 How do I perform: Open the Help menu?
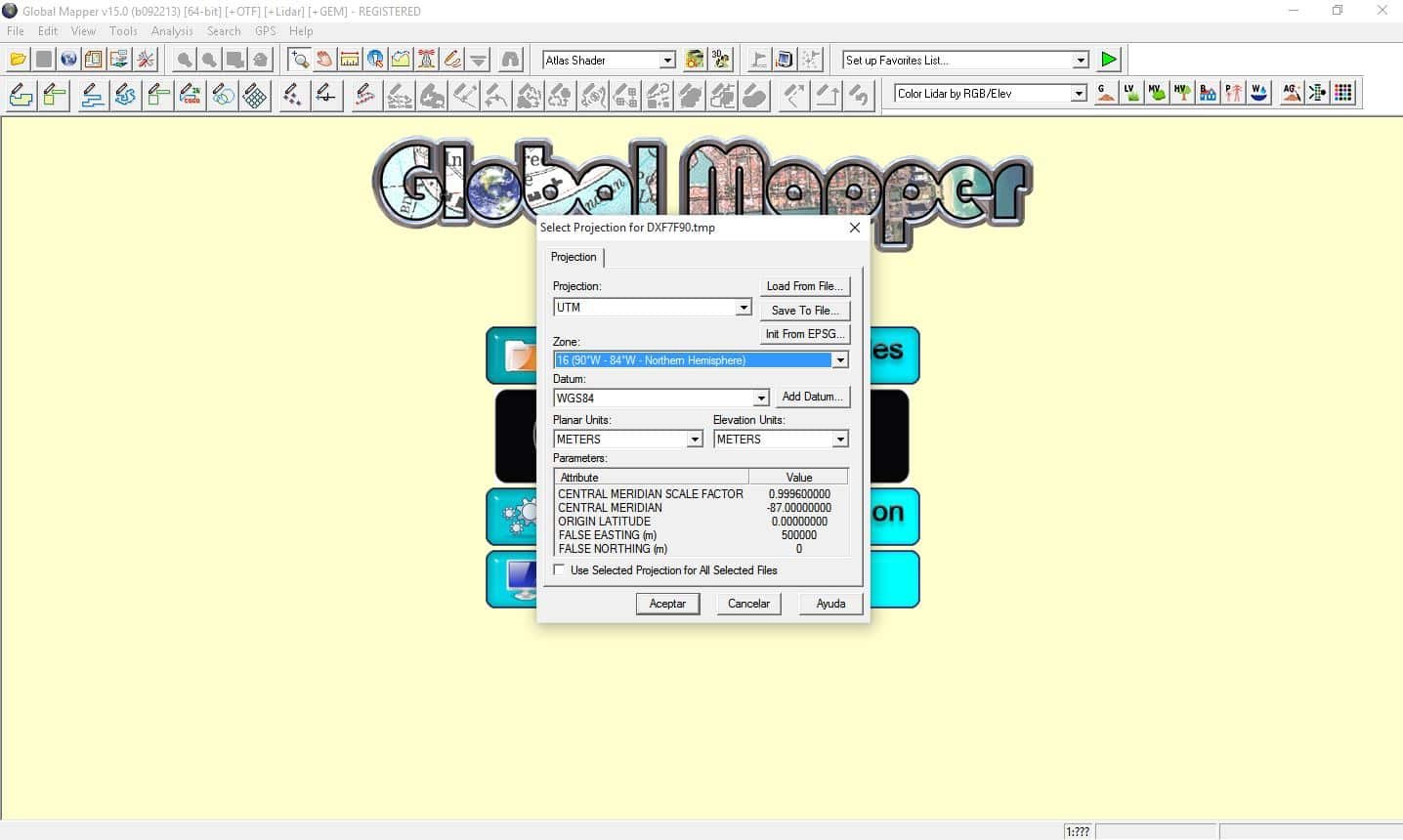coord(301,31)
